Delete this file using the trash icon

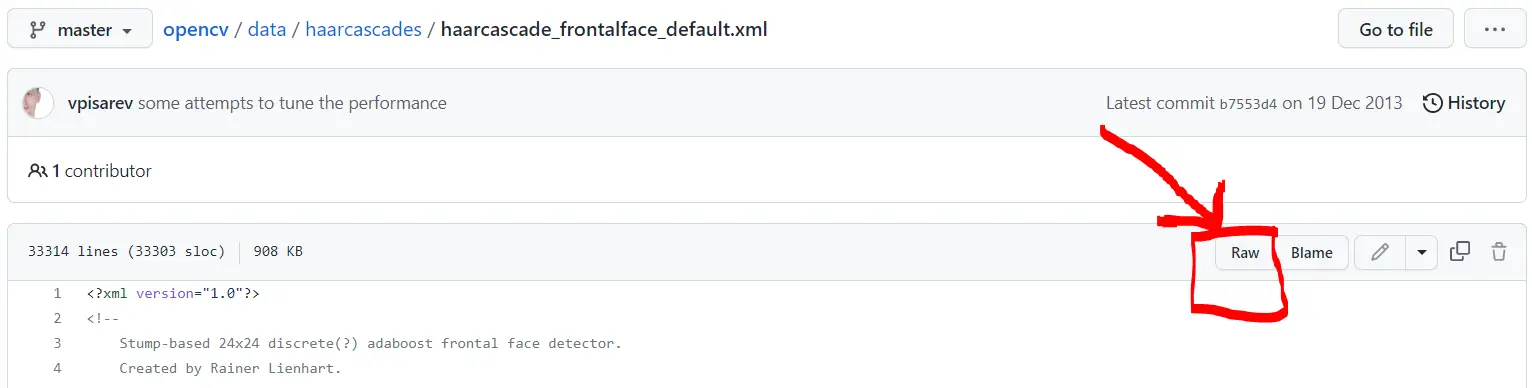point(1499,252)
